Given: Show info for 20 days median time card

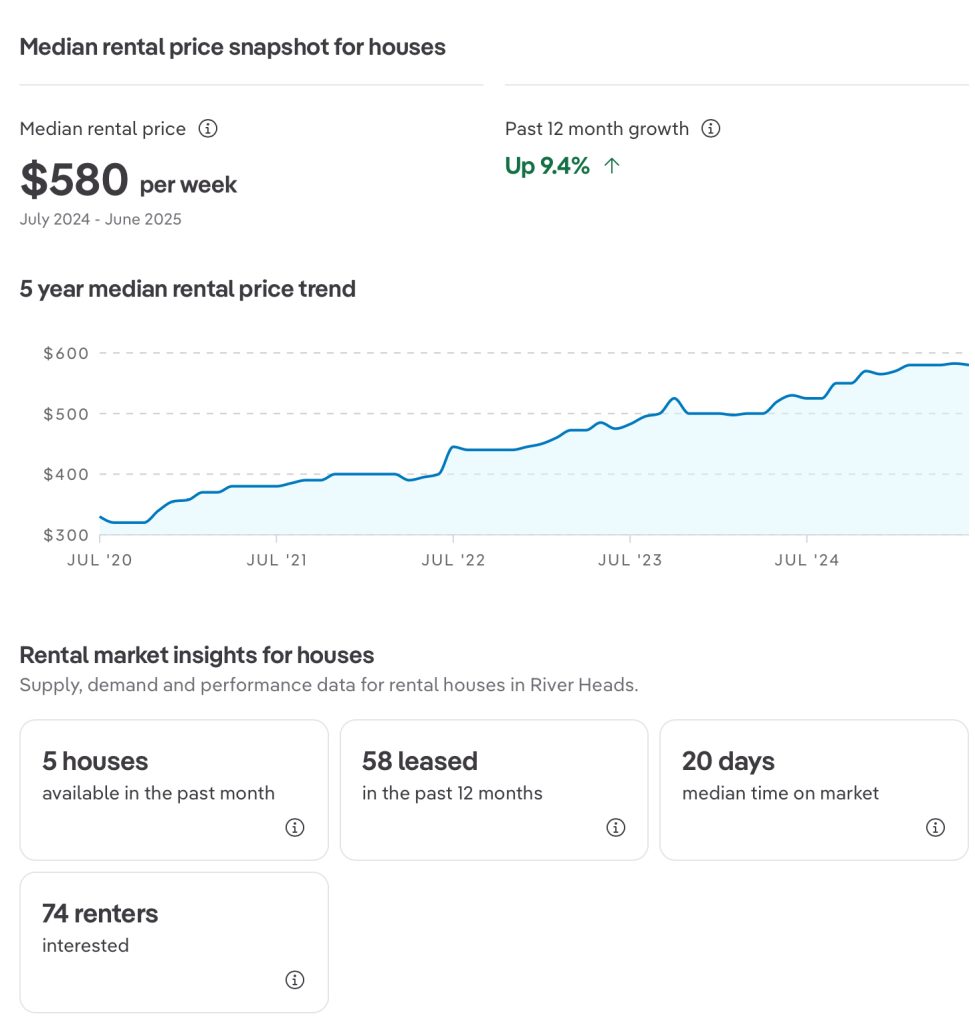Looking at the screenshot, I should [935, 827].
